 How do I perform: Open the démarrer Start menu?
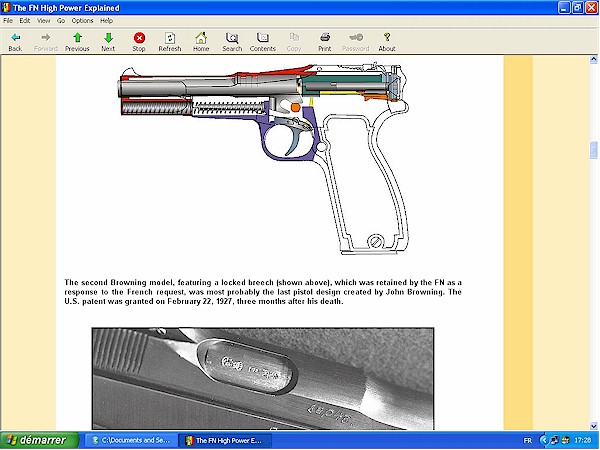(39, 440)
